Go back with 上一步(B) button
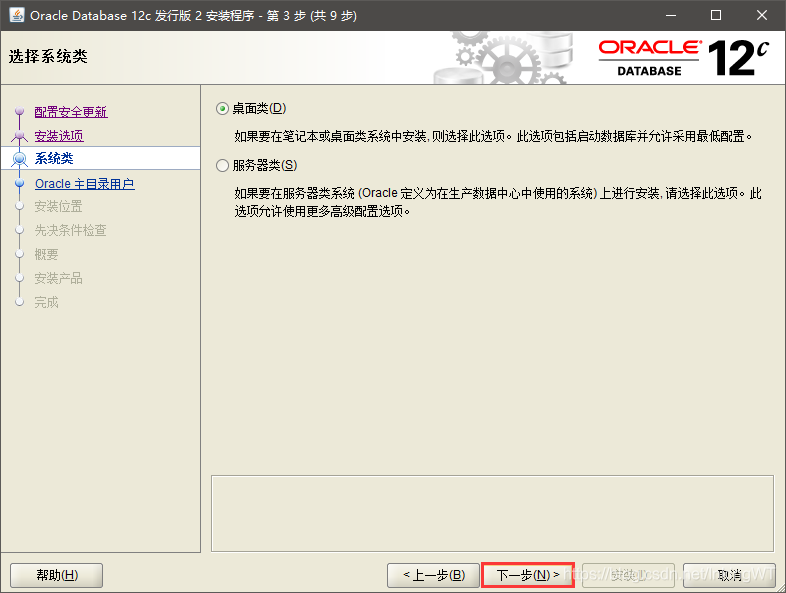The width and height of the screenshot is (786, 593). 434,575
